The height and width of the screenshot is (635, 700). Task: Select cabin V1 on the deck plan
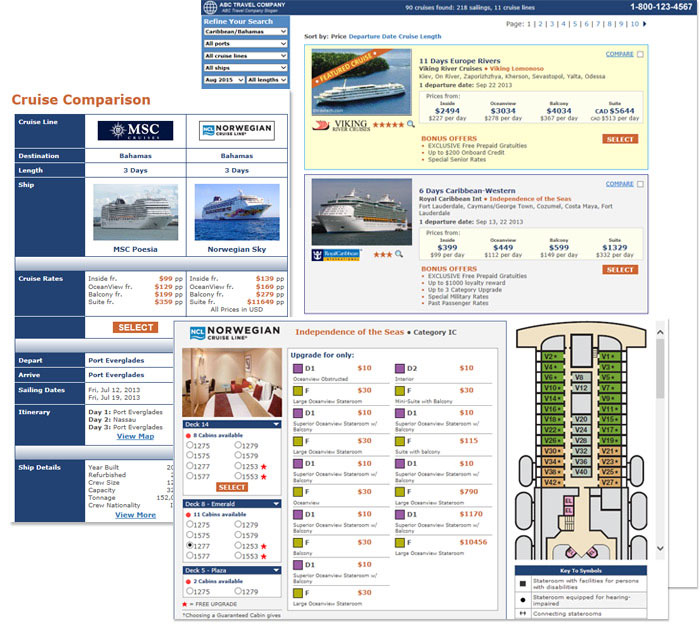click(608, 356)
